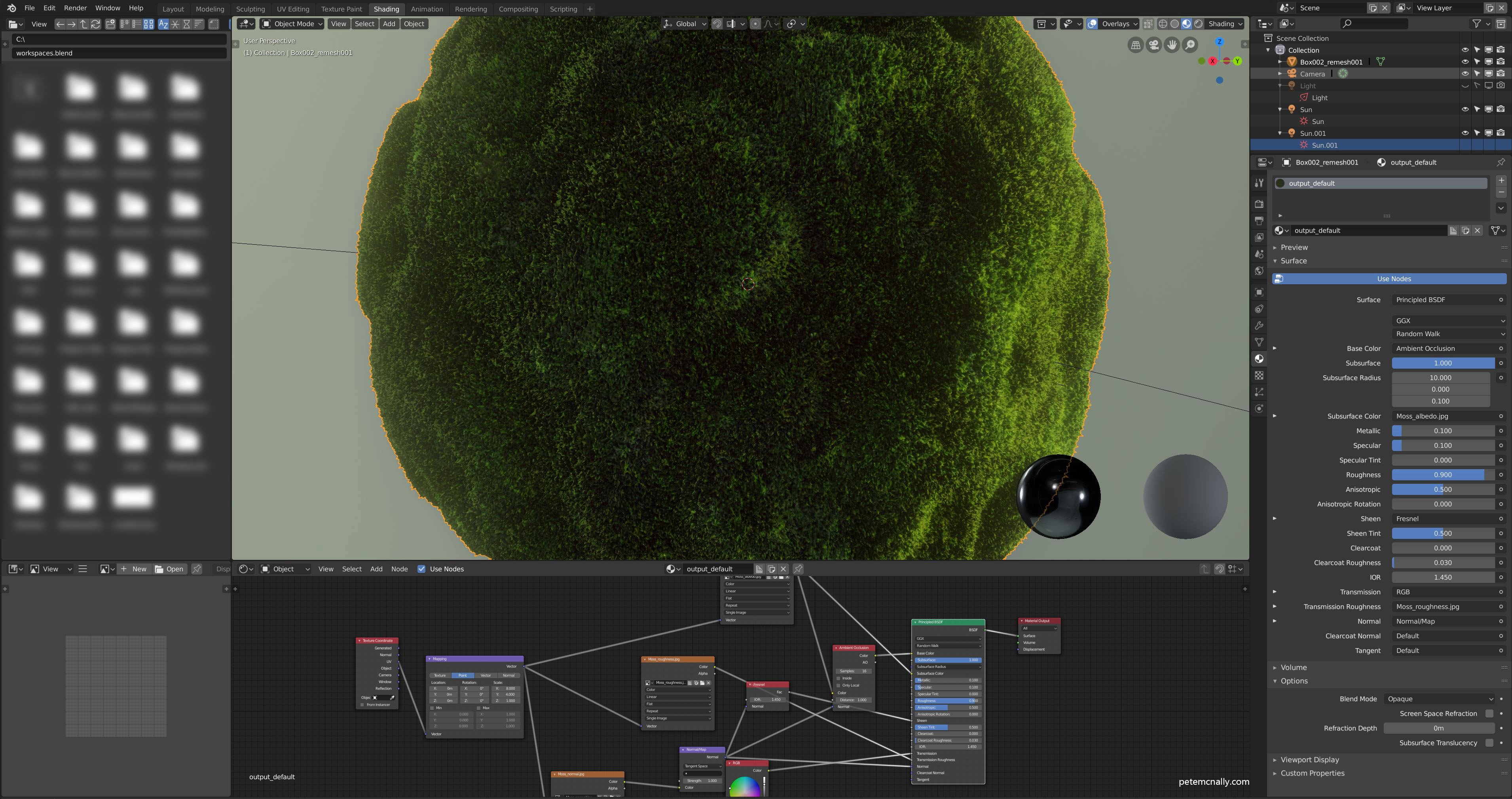Open the Scene properties tab
This screenshot has height=799, width=1512.
tap(1259, 254)
